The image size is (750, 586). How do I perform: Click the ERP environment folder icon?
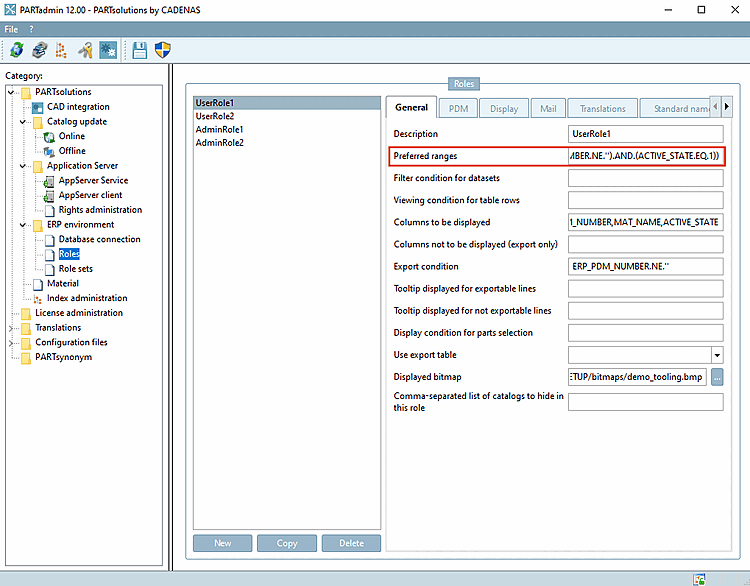pyautogui.click(x=38, y=225)
